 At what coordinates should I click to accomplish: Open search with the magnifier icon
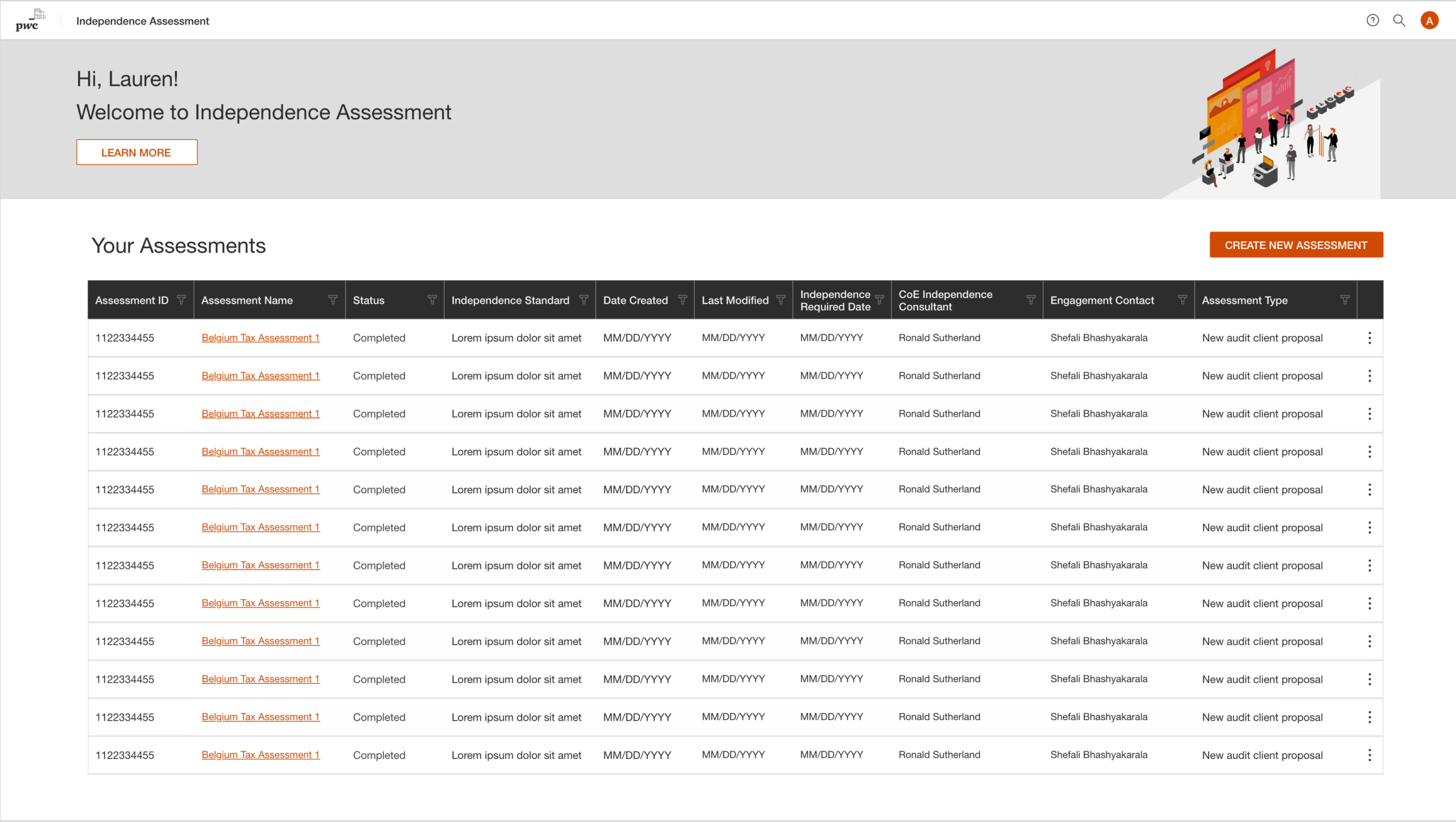pyautogui.click(x=1399, y=20)
